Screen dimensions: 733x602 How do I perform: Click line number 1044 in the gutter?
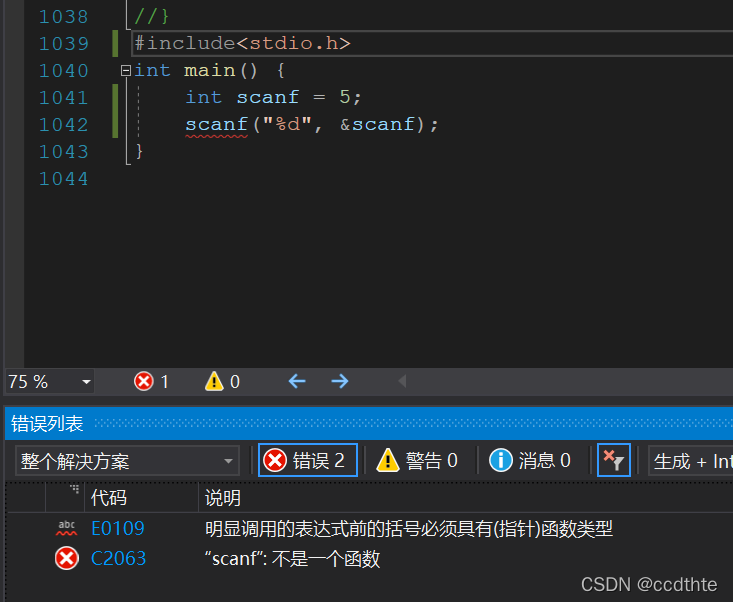point(63,179)
